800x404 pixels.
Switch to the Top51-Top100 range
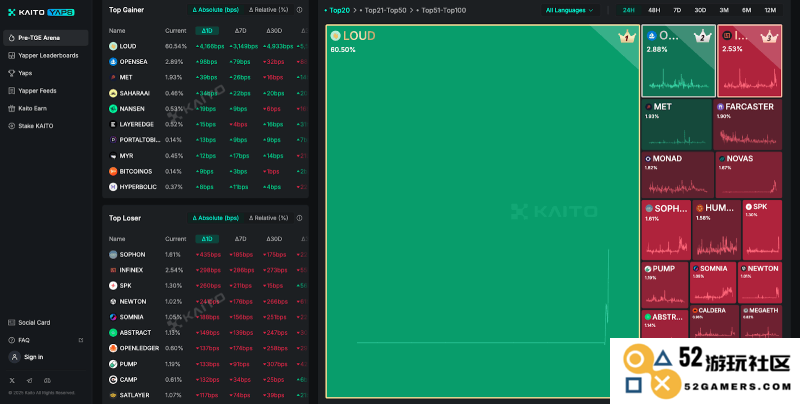pos(441,10)
